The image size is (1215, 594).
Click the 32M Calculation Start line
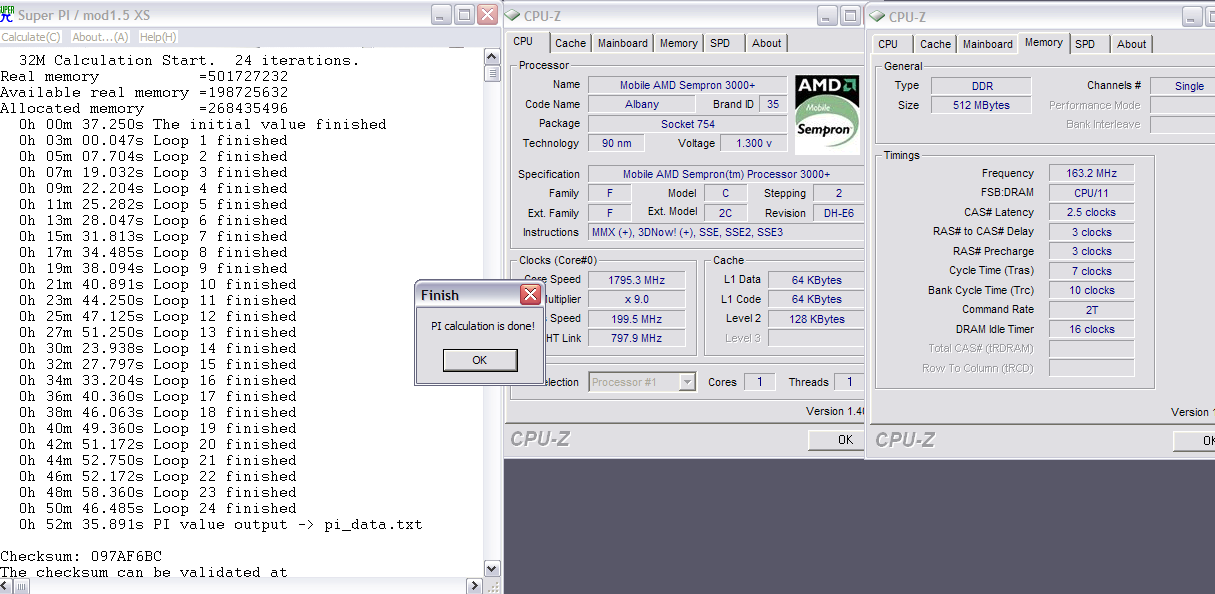coord(189,60)
